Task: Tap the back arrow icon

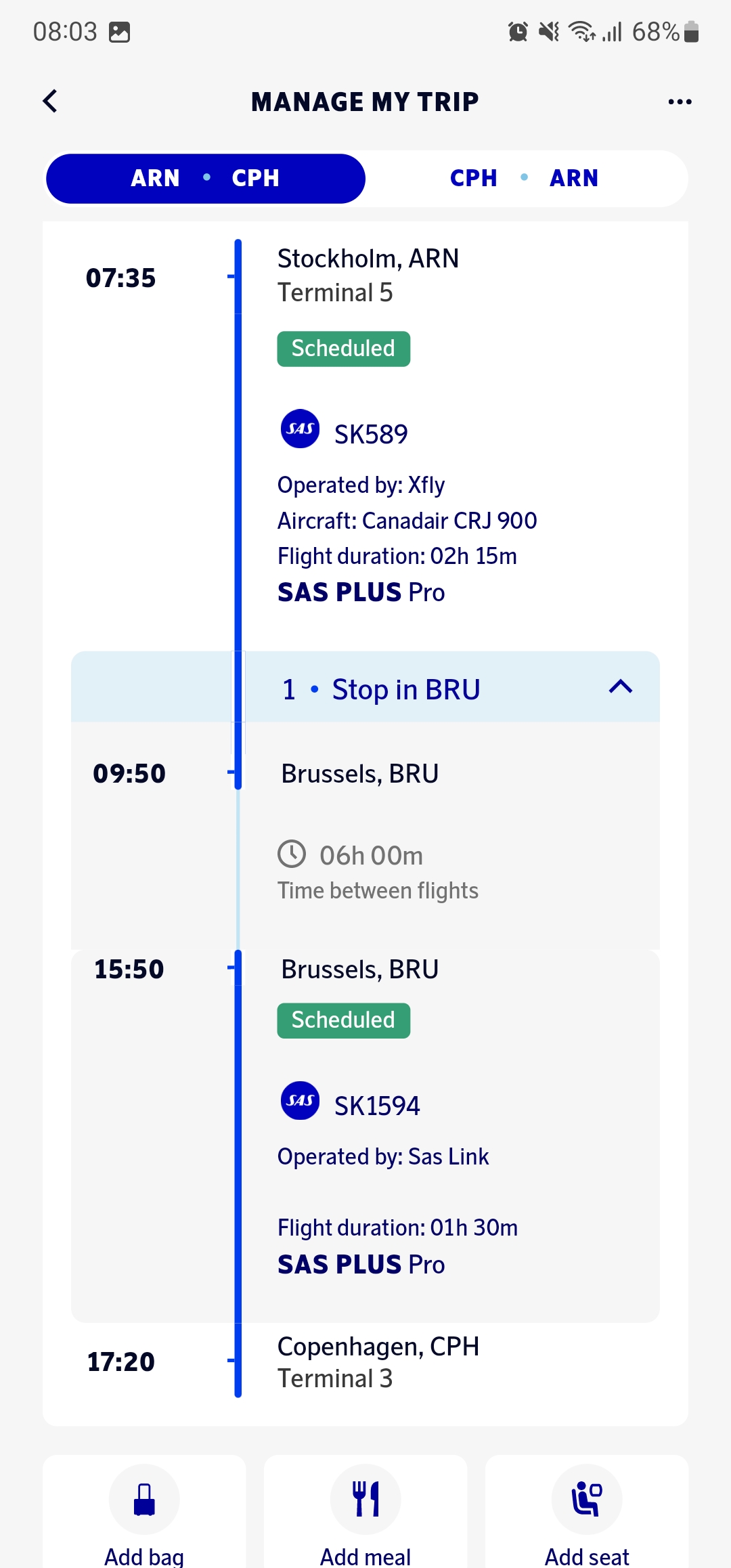Action: tap(50, 102)
